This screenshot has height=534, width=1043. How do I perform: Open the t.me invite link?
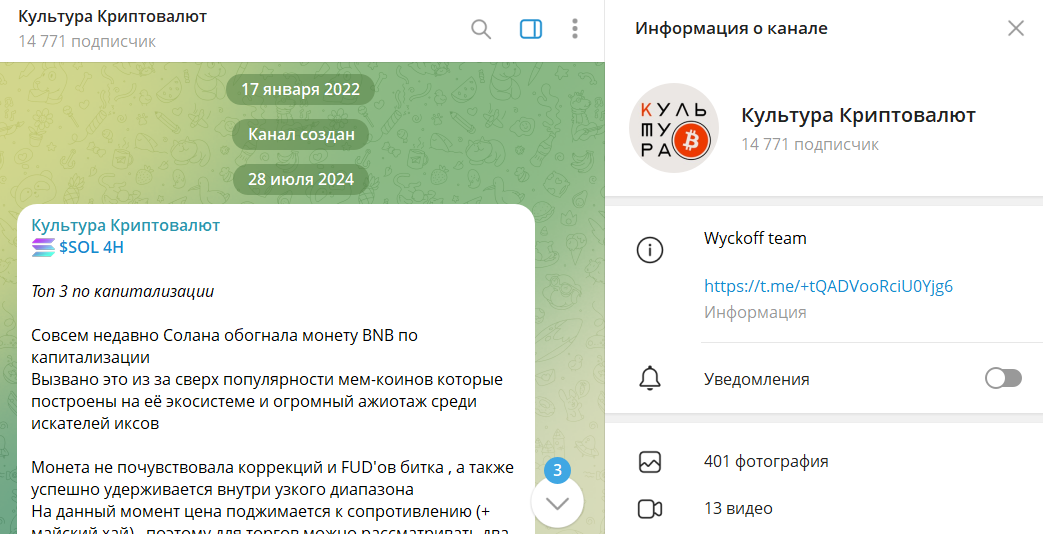(x=828, y=287)
